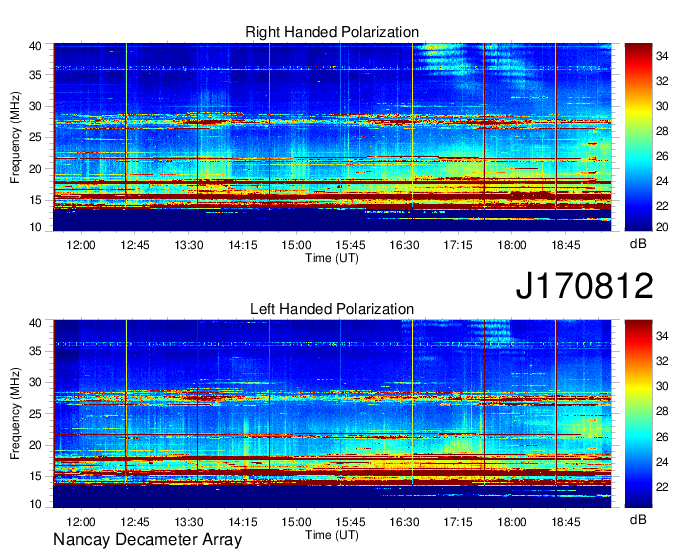Image resolution: width=680 pixels, height=552 pixels.
Task: Click the 15:00 tick label on lower plot
Action: pos(296,522)
